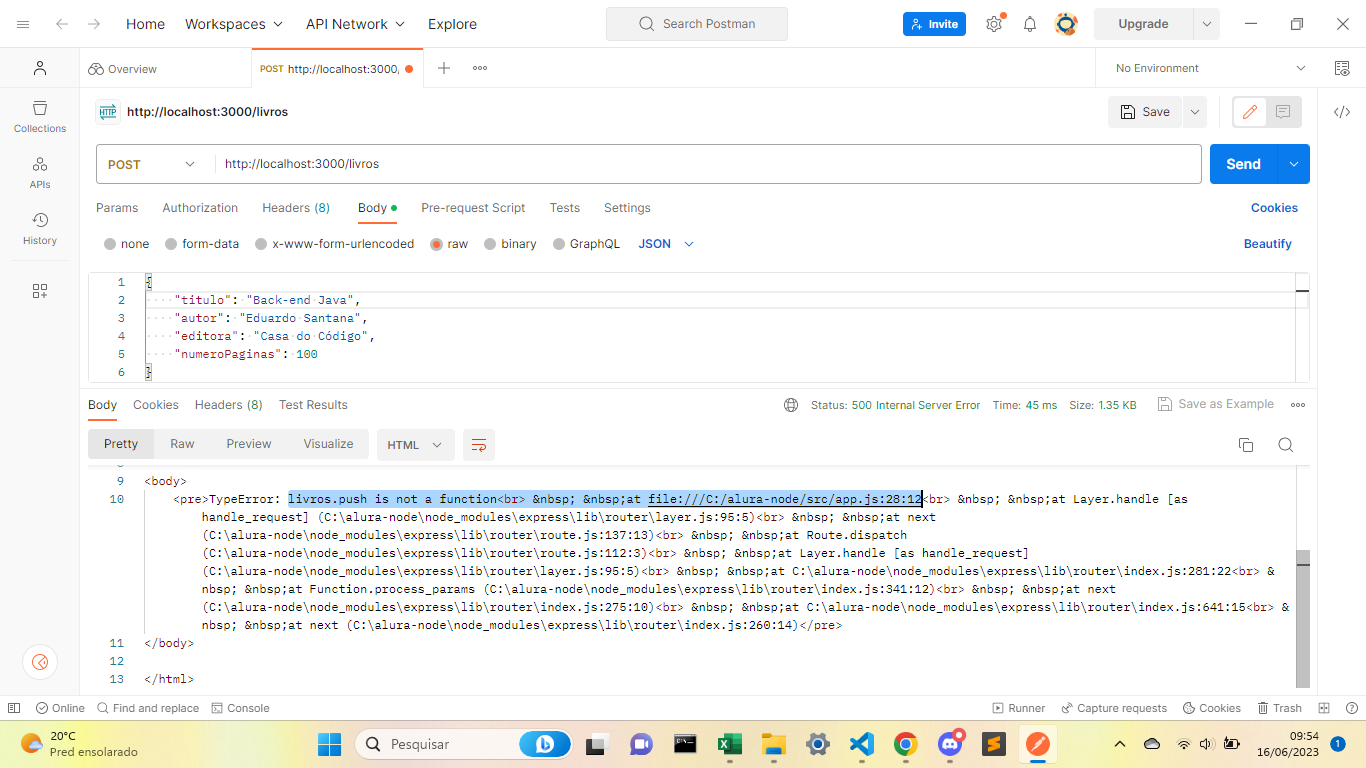Click the Search Postman box
This screenshot has width=1366, height=768.
pos(697,24)
